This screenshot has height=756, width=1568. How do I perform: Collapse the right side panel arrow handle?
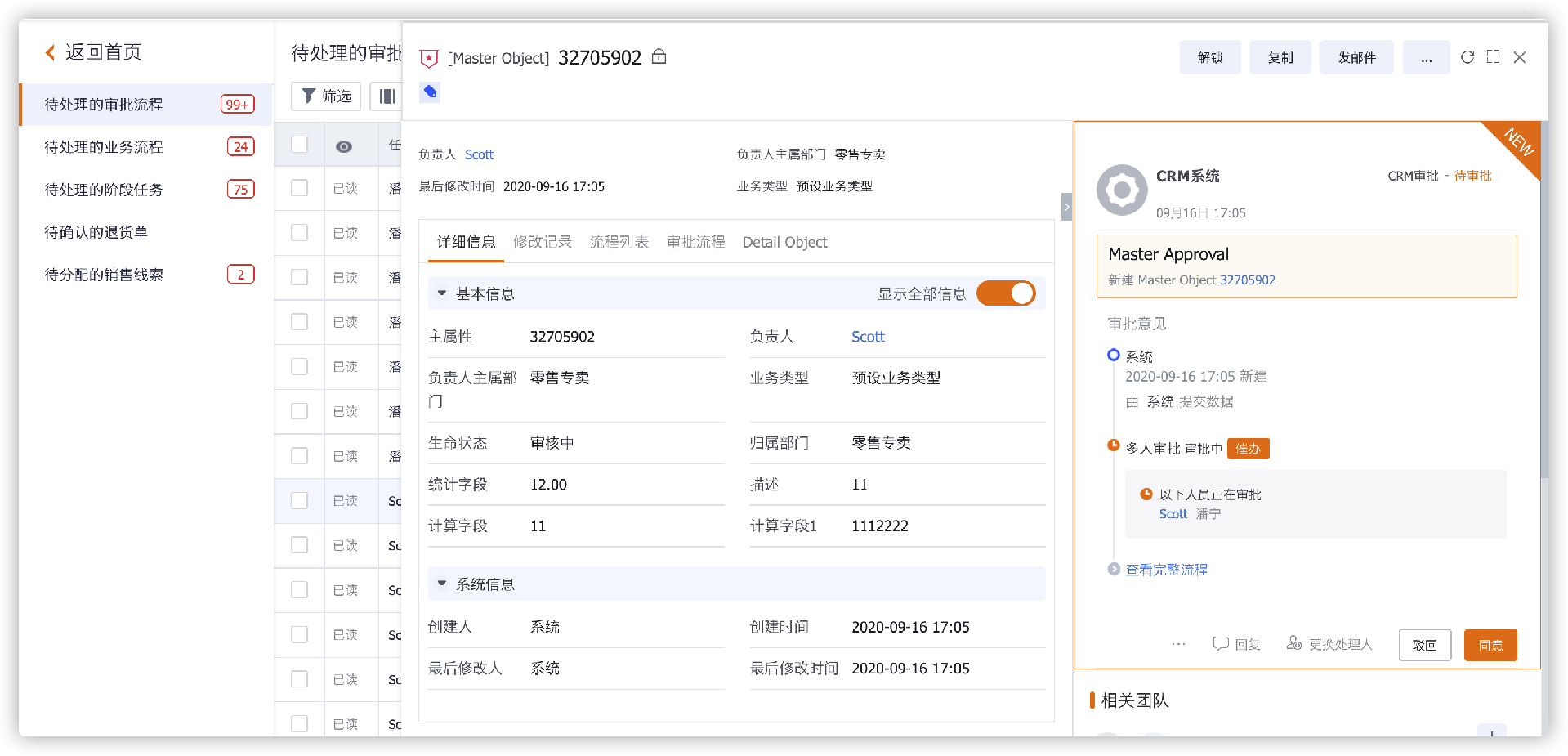pos(1066,207)
